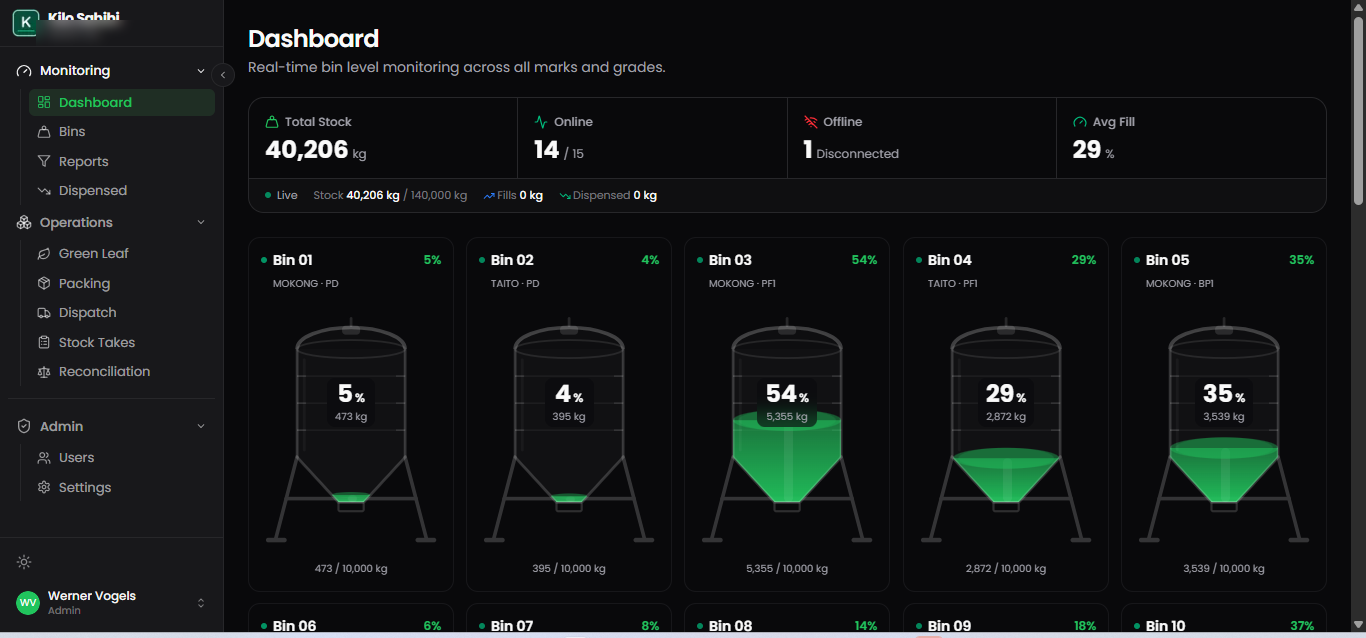Click the 54% label on Bin 03 header
The height and width of the screenshot is (638, 1366).
pos(864,260)
